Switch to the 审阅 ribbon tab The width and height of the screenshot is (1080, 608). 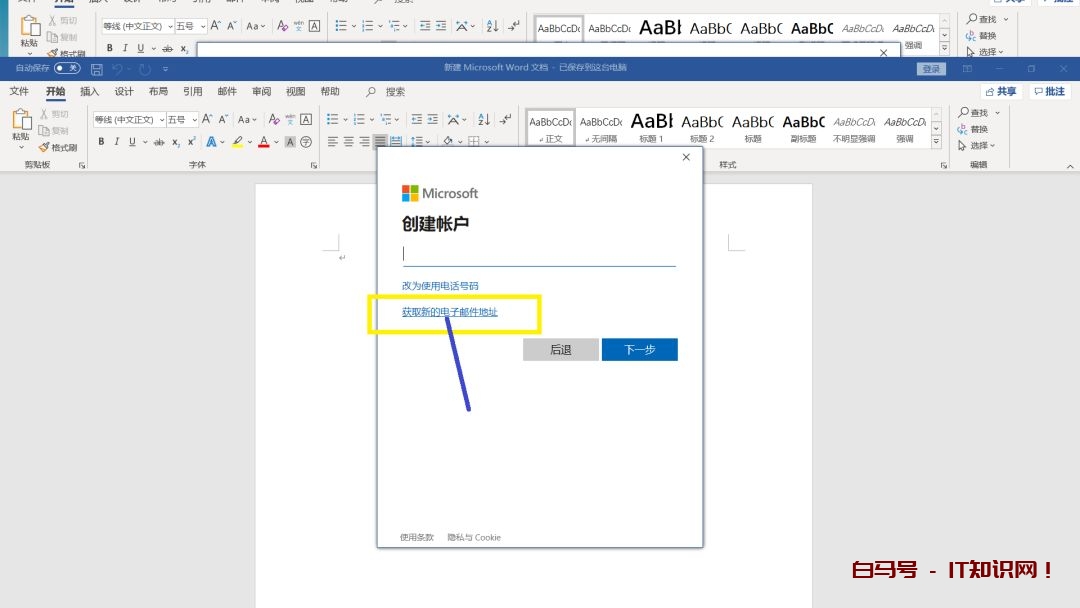(261, 92)
